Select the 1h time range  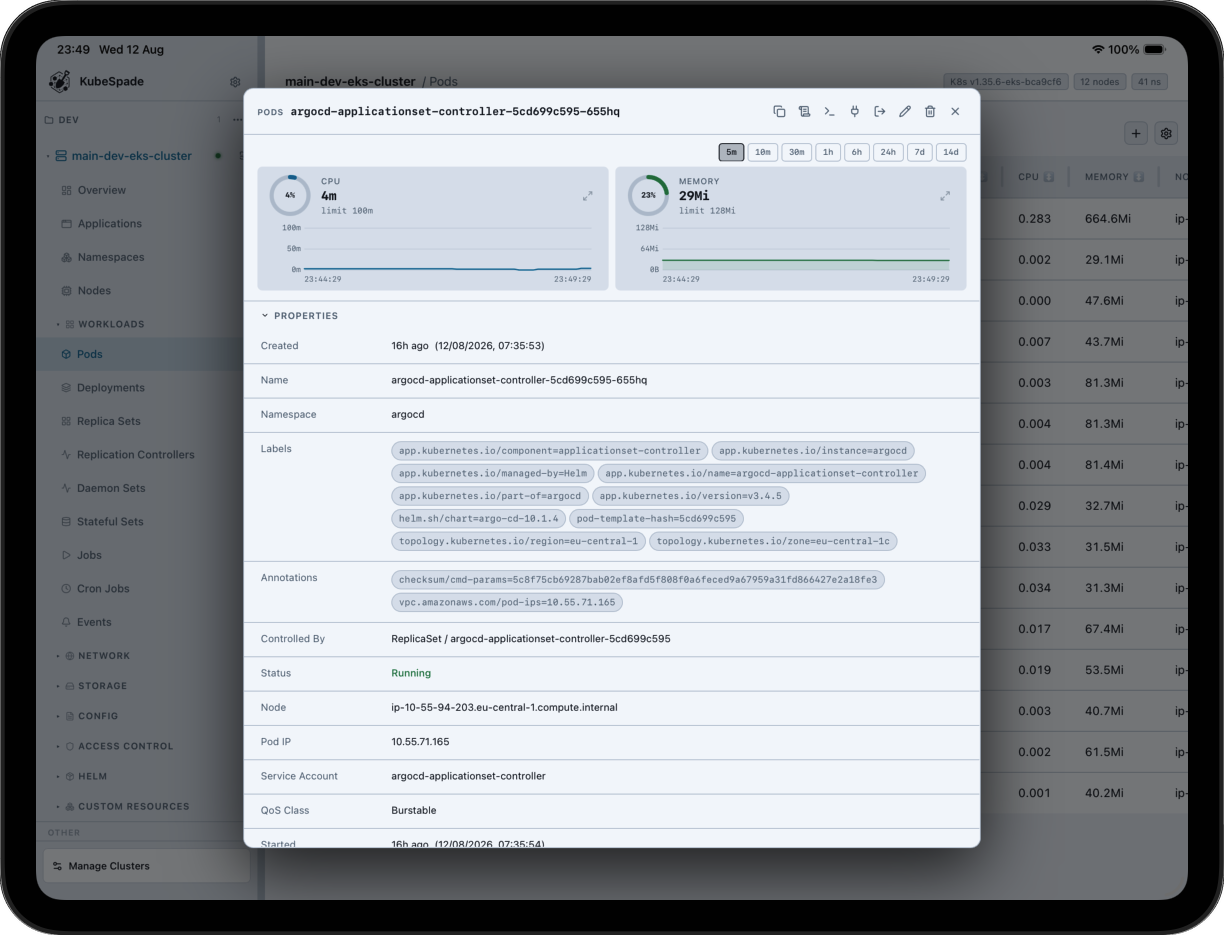(x=828, y=152)
